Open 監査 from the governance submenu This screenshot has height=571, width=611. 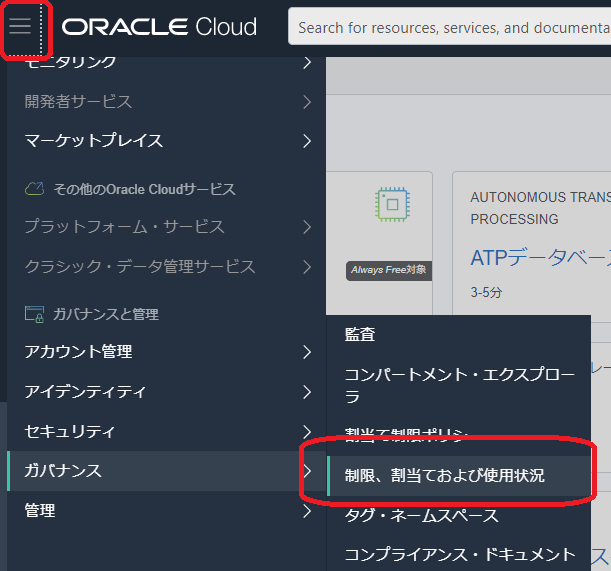[360, 335]
